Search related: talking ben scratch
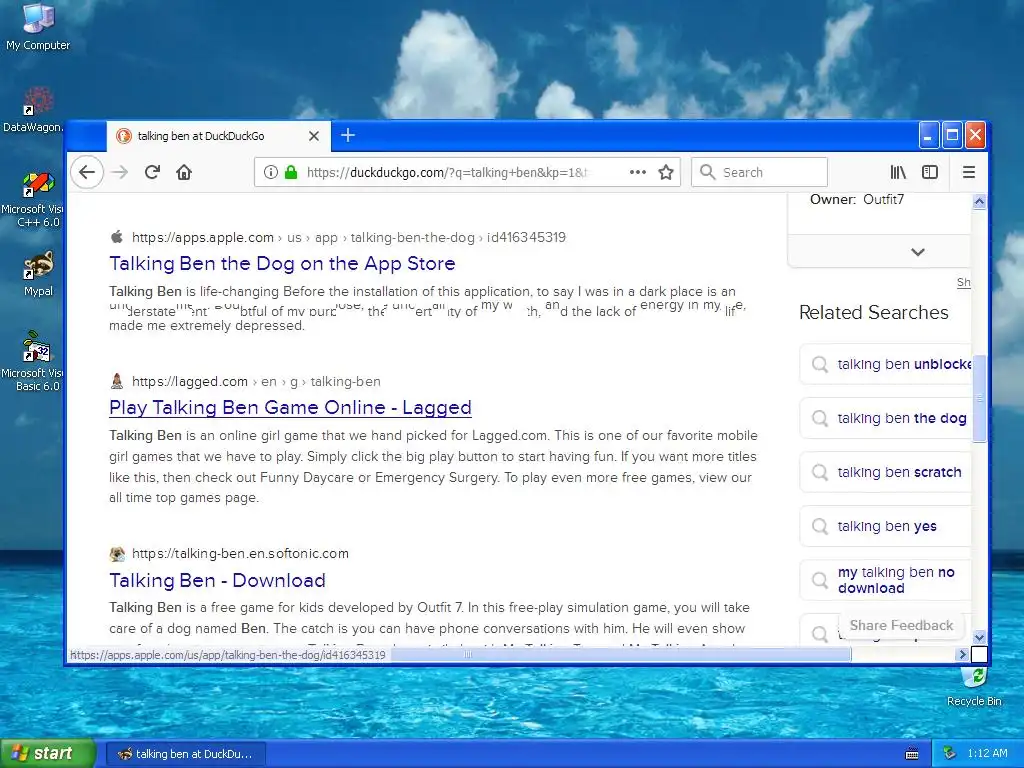The width and height of the screenshot is (1024, 768). pos(886,472)
